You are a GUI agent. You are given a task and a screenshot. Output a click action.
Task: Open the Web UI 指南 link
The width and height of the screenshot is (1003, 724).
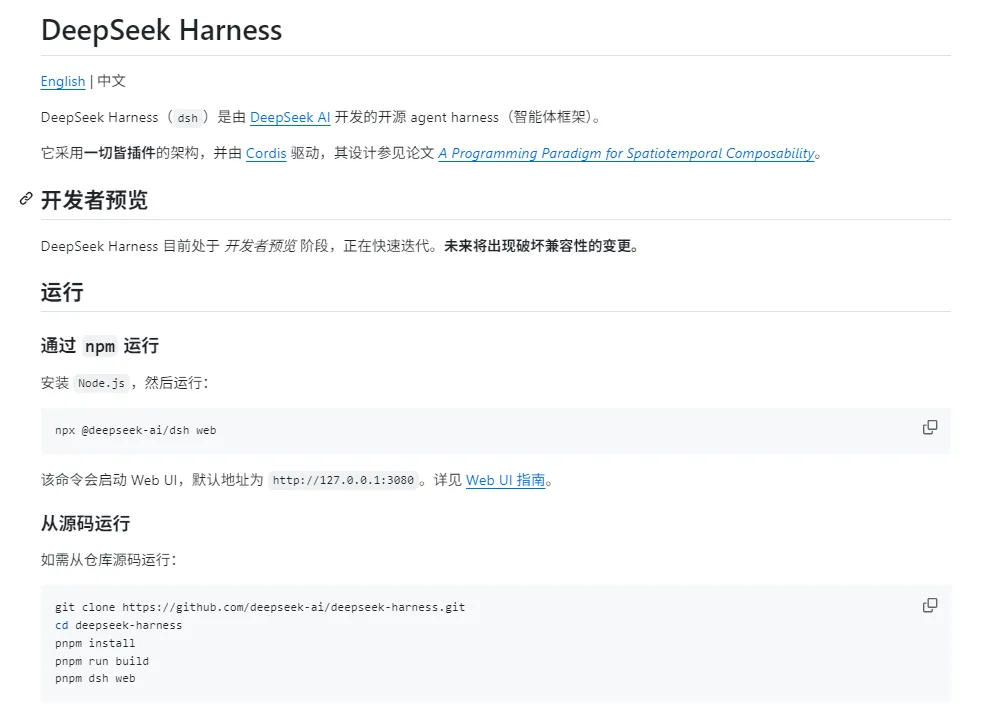pos(505,480)
